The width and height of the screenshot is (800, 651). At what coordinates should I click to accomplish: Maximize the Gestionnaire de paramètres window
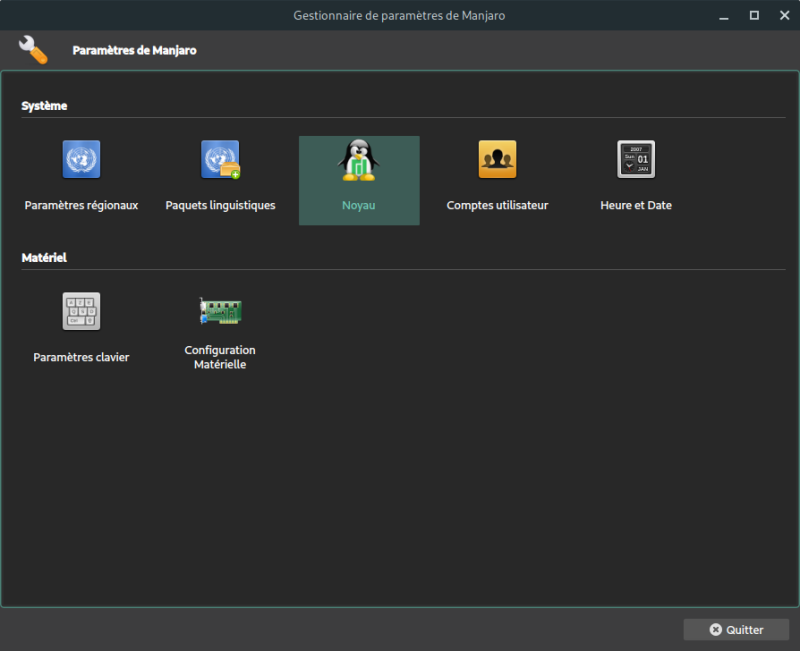click(754, 16)
